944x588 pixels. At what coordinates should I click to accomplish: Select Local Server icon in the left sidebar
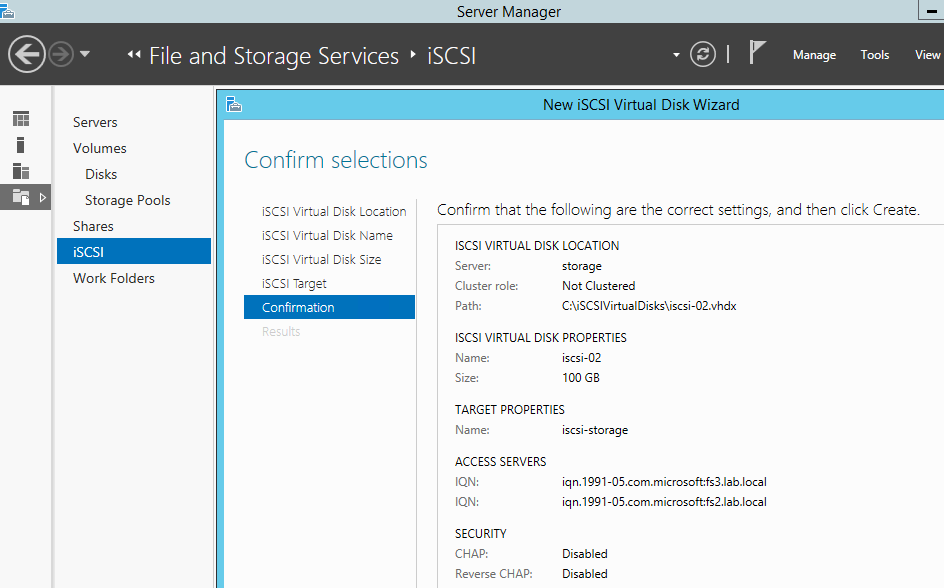tap(21, 145)
